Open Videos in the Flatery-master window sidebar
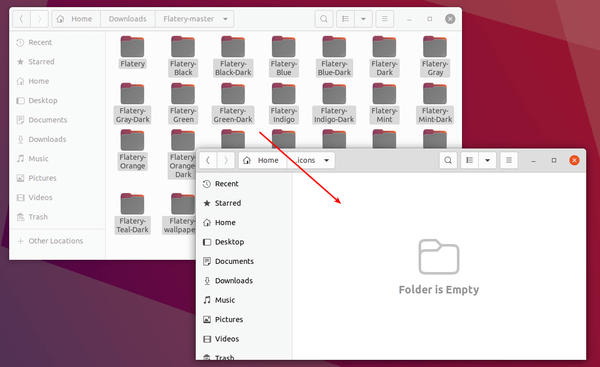The width and height of the screenshot is (600, 367). tap(57, 197)
